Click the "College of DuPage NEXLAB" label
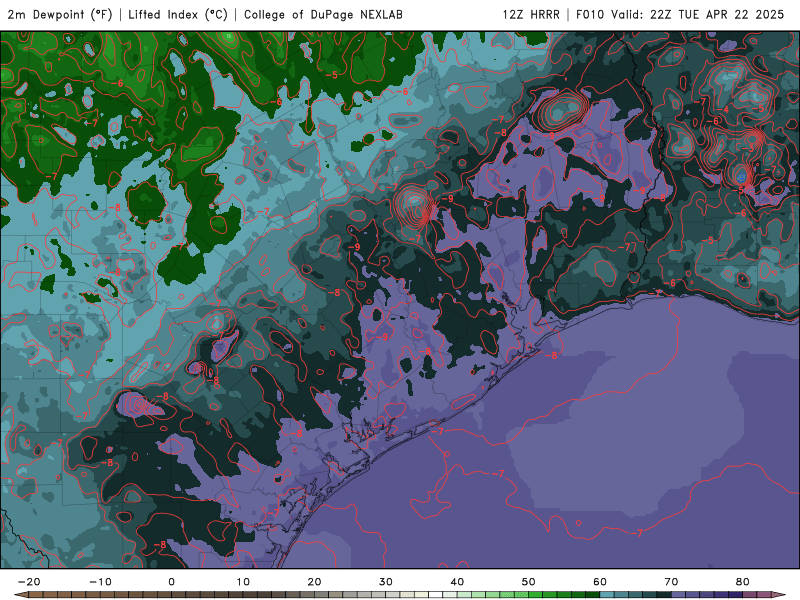The width and height of the screenshot is (800, 600). pyautogui.click(x=323, y=15)
